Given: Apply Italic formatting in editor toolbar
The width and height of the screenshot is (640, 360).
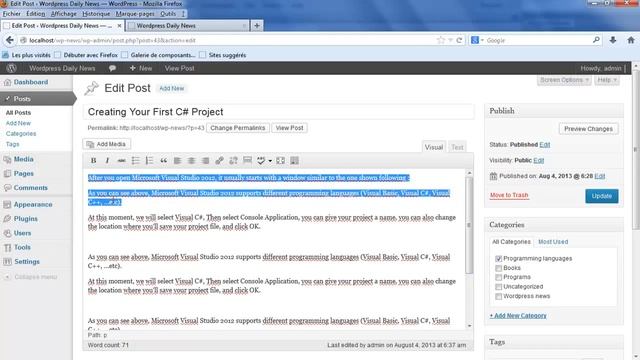Looking at the screenshot, I should click(107, 161).
